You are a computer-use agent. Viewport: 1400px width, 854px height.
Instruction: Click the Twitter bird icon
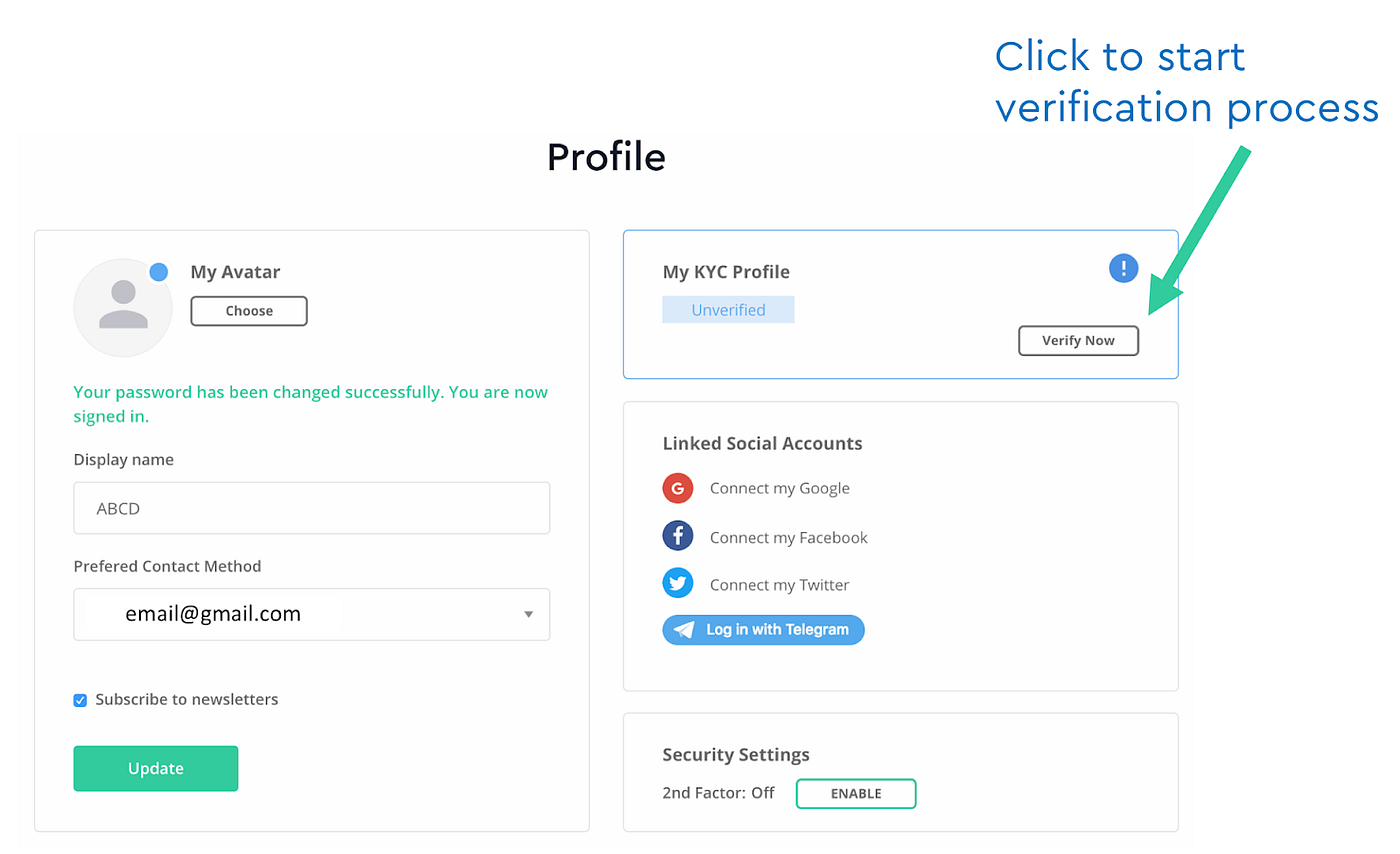(x=678, y=583)
